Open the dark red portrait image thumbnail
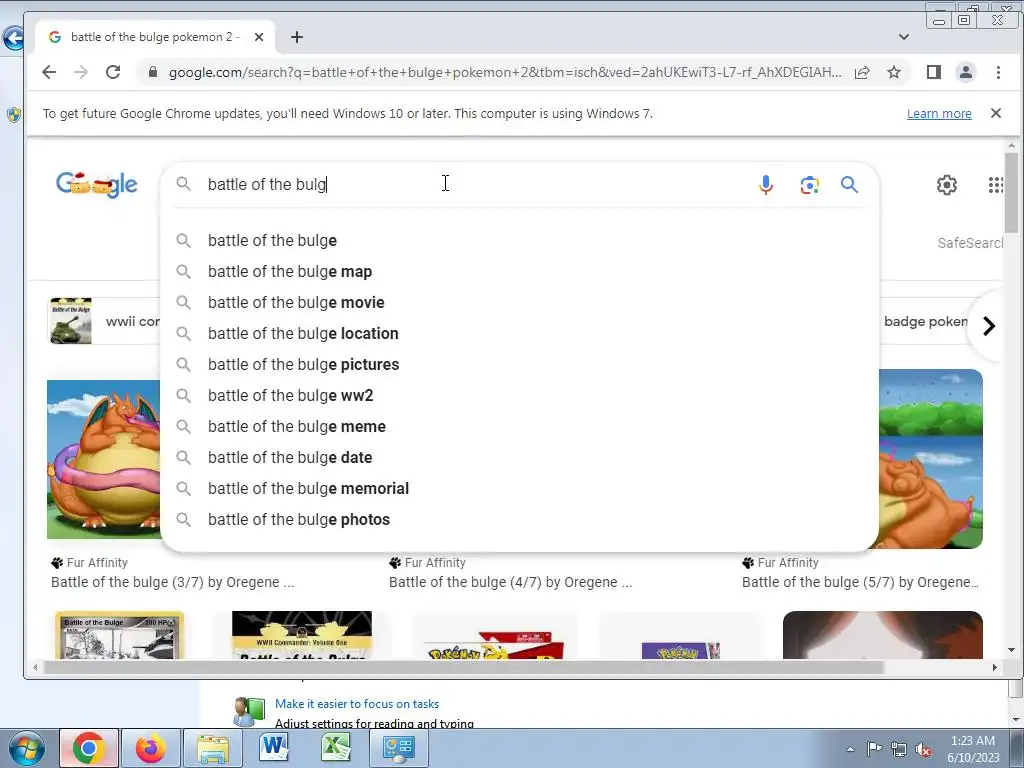Viewport: 1024px width, 768px height. click(882, 635)
